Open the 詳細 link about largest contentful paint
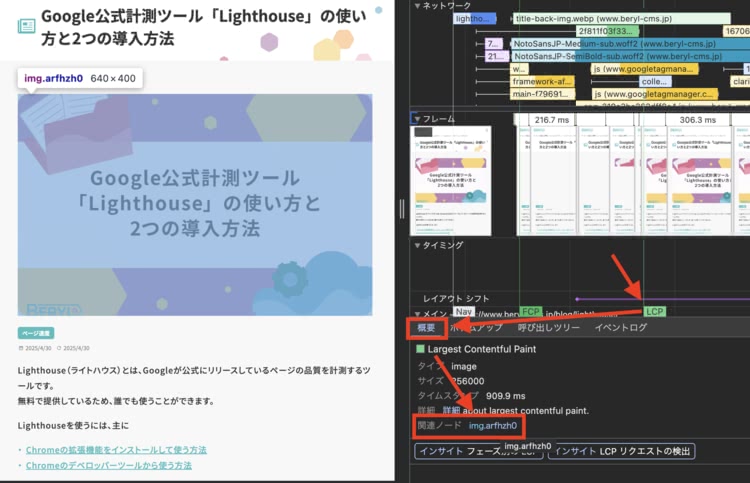750x483 pixels. point(451,411)
